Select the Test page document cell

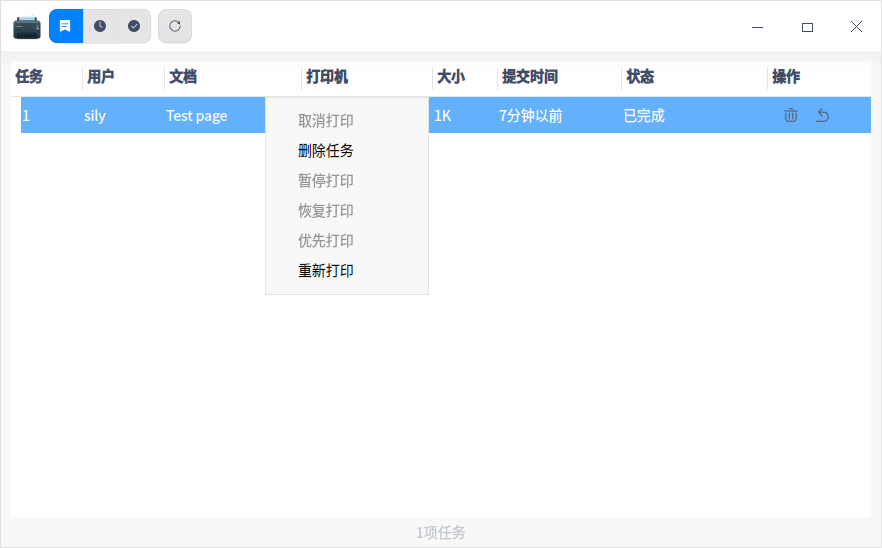coord(197,115)
